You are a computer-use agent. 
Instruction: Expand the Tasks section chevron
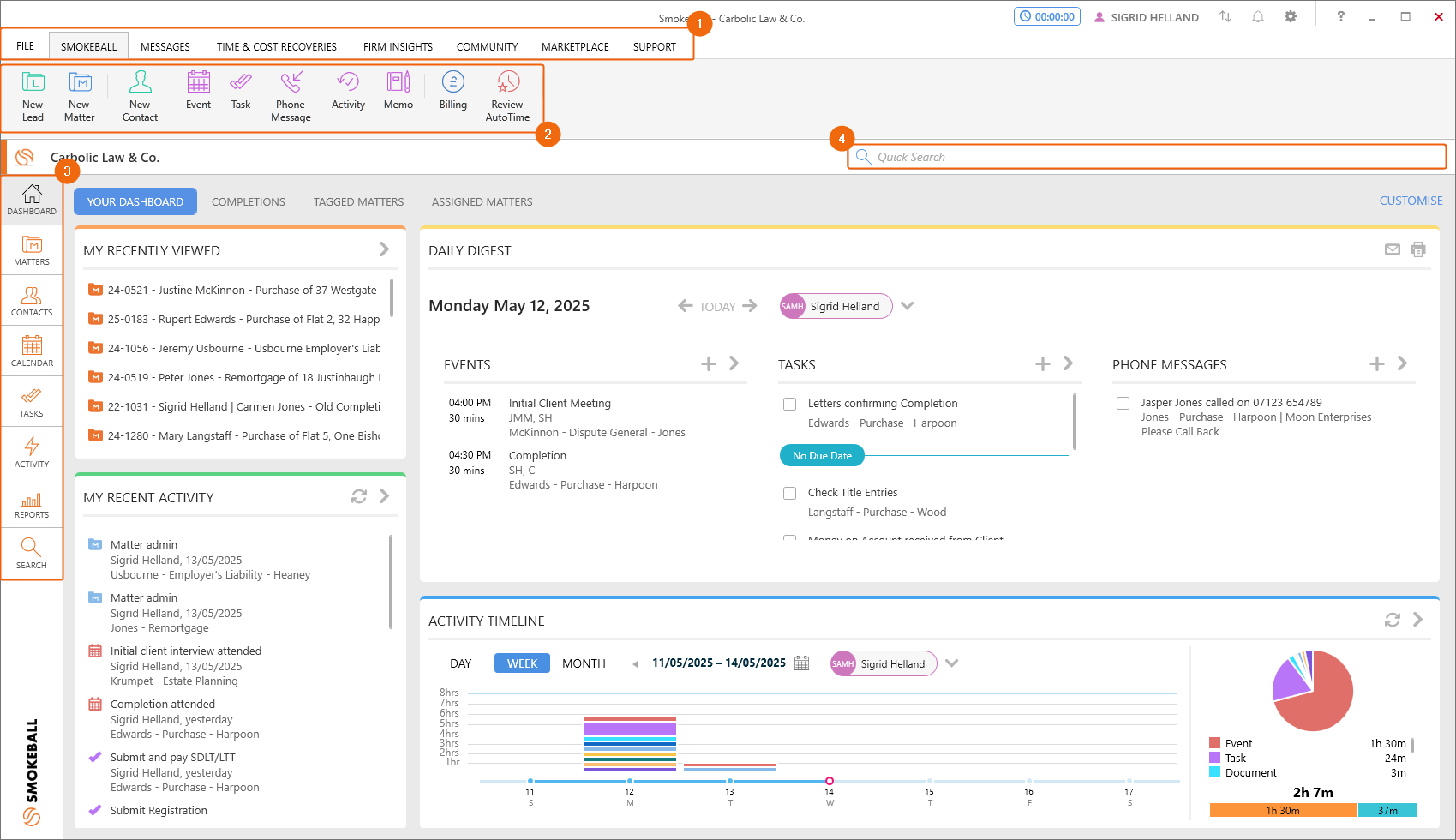(x=1068, y=363)
